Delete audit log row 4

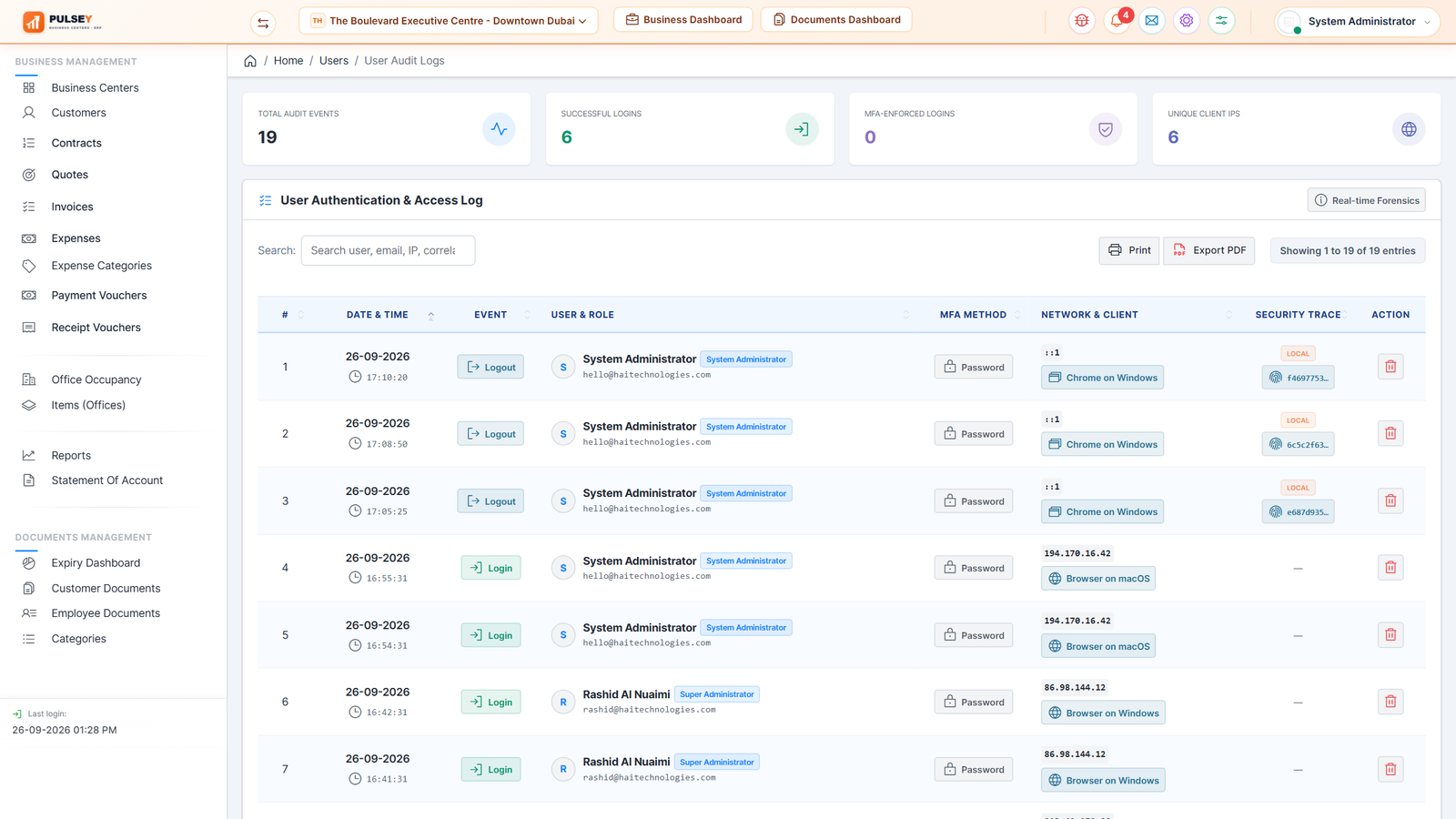coord(1390,568)
